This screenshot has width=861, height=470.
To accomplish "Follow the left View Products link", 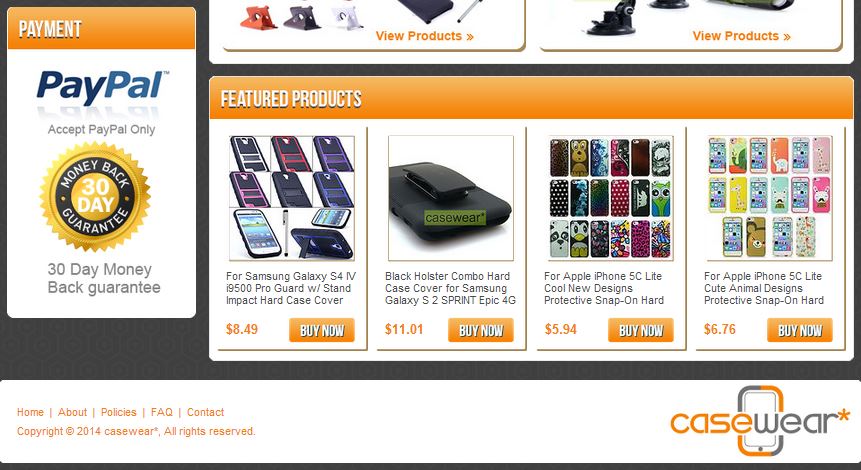I will tap(424, 36).
